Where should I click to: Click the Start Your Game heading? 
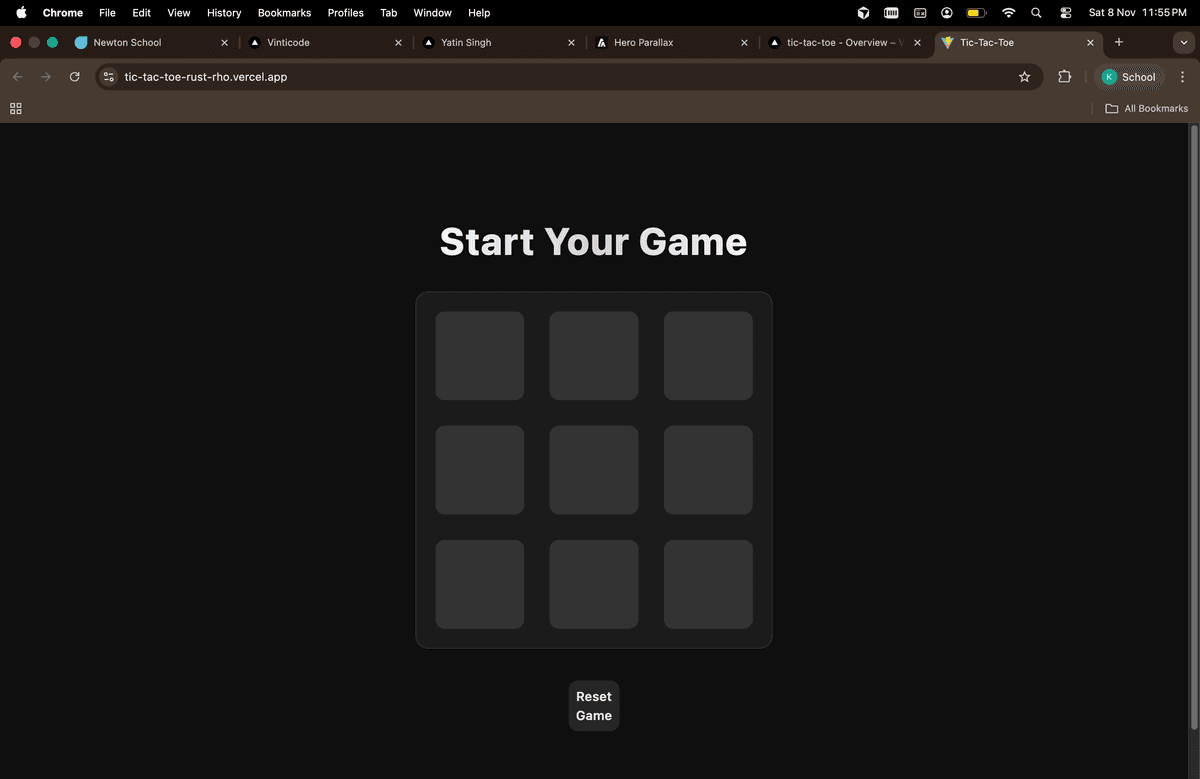click(x=594, y=242)
